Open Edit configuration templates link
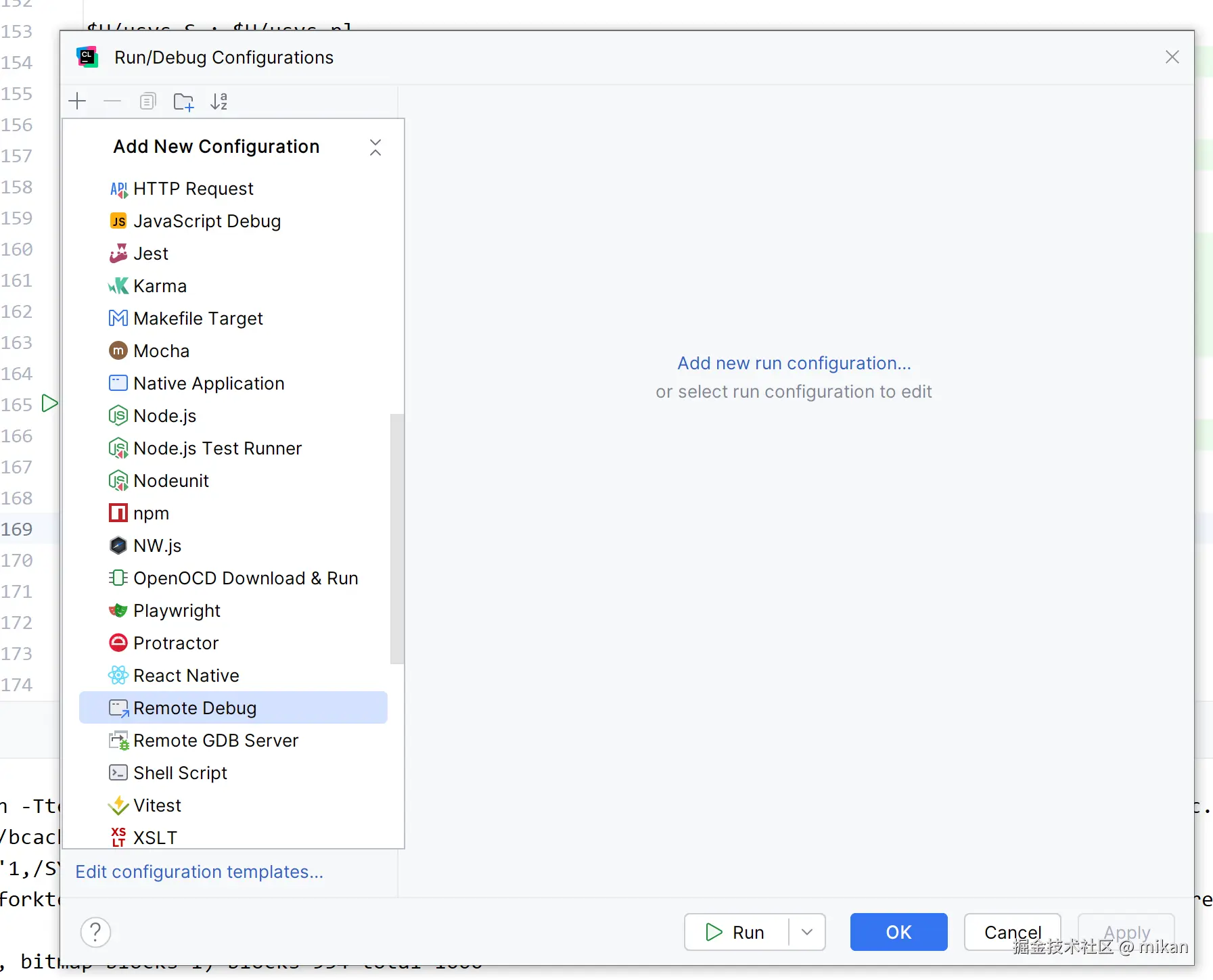The image size is (1213, 980). pos(200,872)
